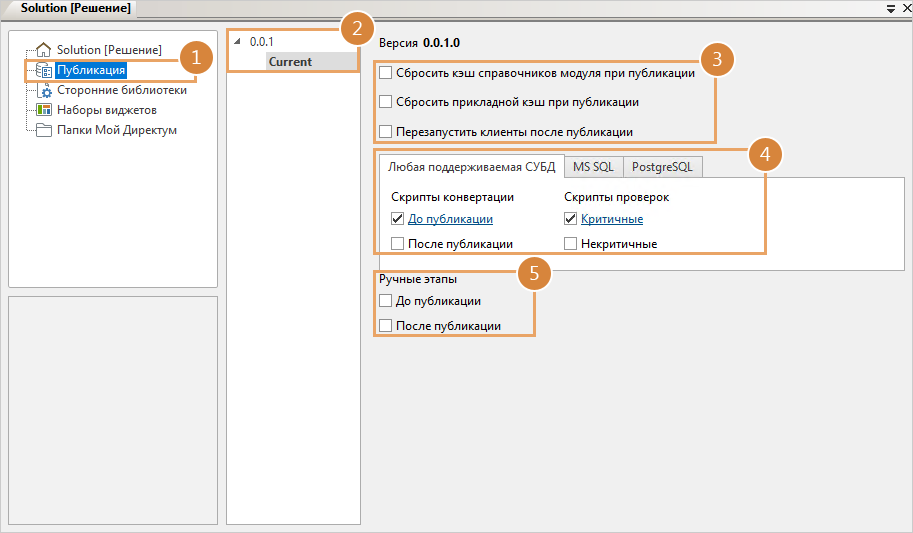Click the Solution [Решение] home icon

44,50
